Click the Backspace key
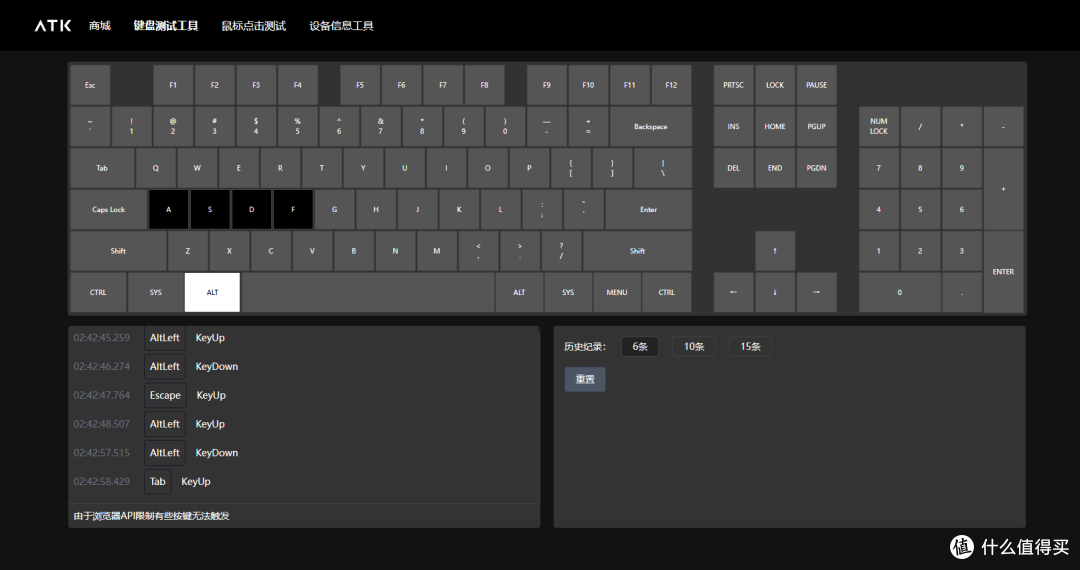1080x570 pixels. [650, 127]
